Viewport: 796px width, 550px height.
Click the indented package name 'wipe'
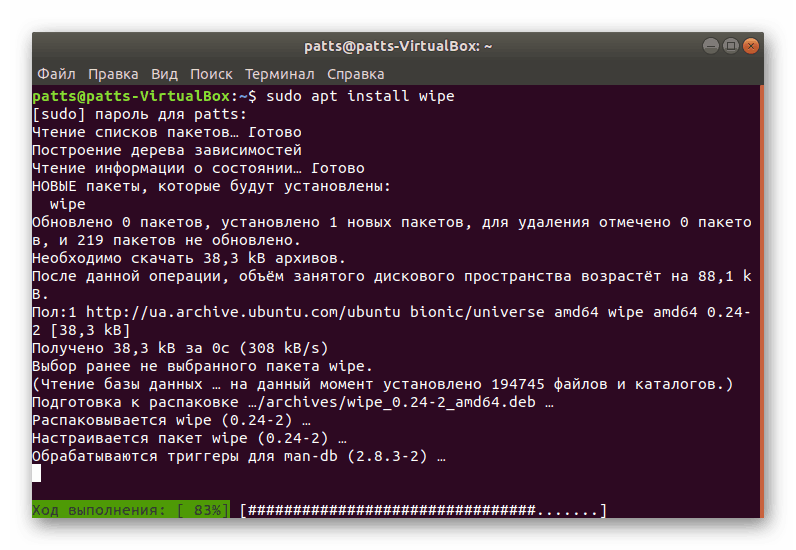68,205
